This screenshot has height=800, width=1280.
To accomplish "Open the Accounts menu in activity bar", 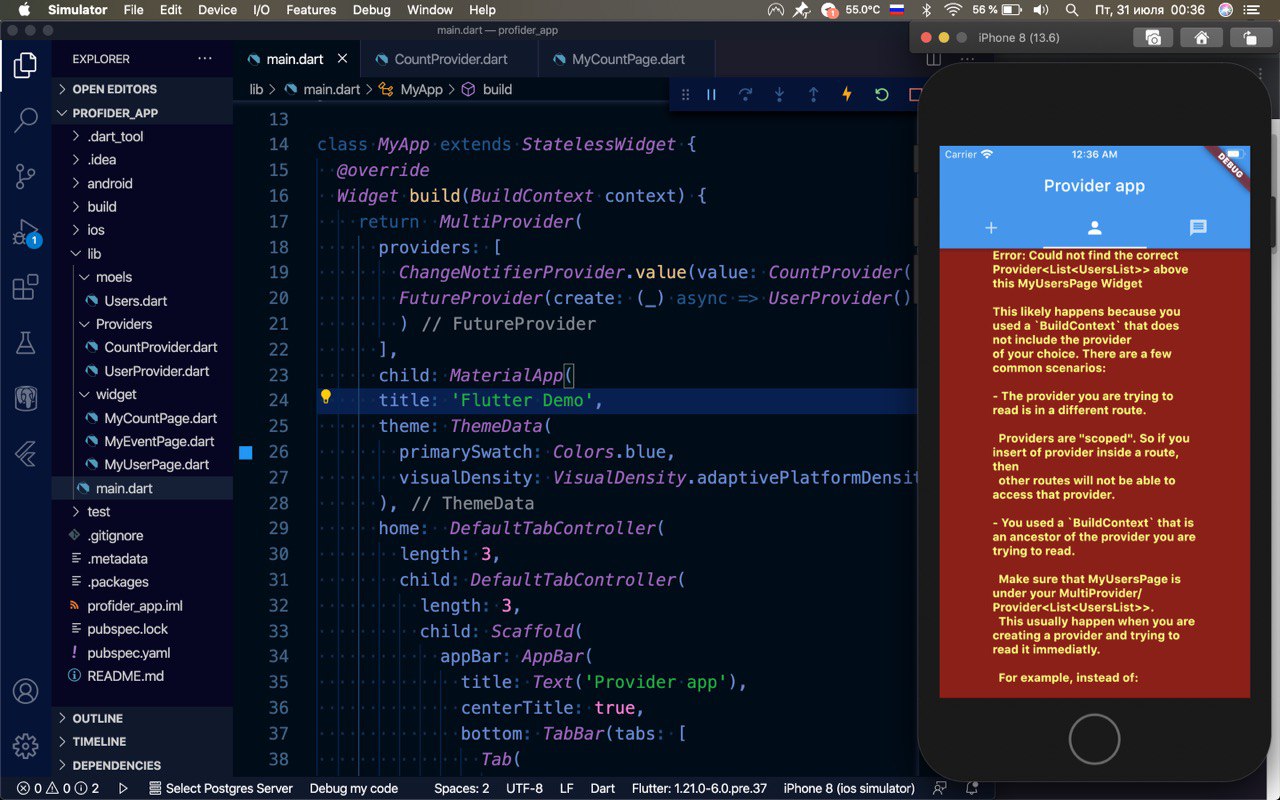I will click(26, 691).
